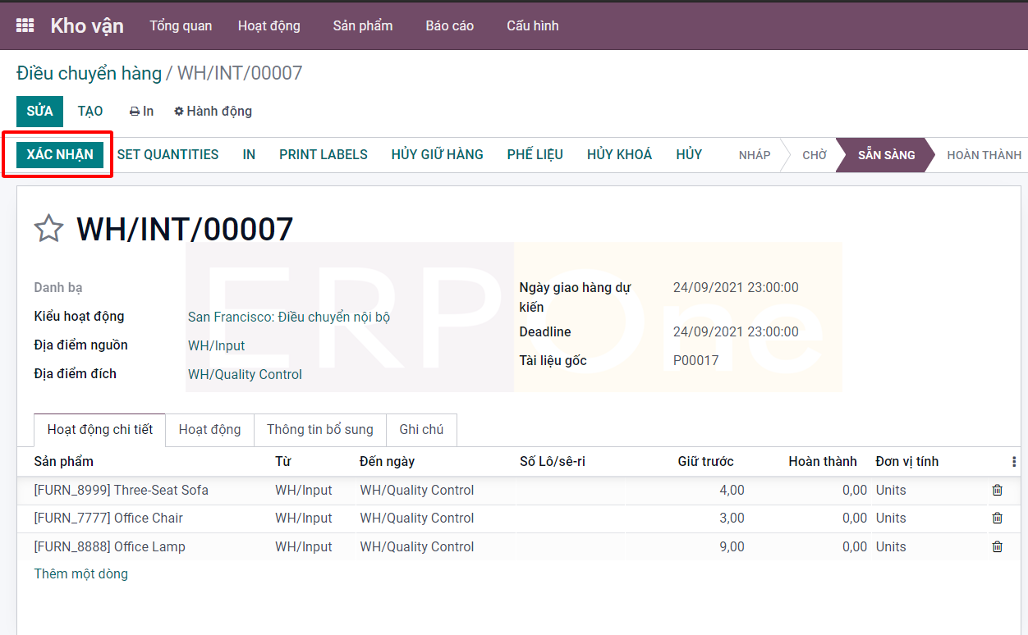Open the column options kebab menu

click(1014, 462)
